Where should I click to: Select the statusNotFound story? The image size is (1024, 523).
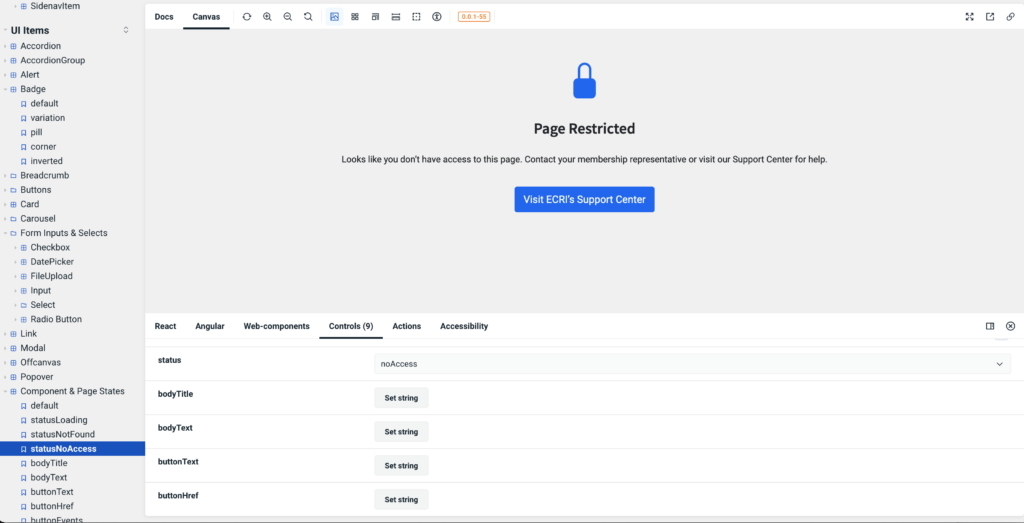point(62,435)
